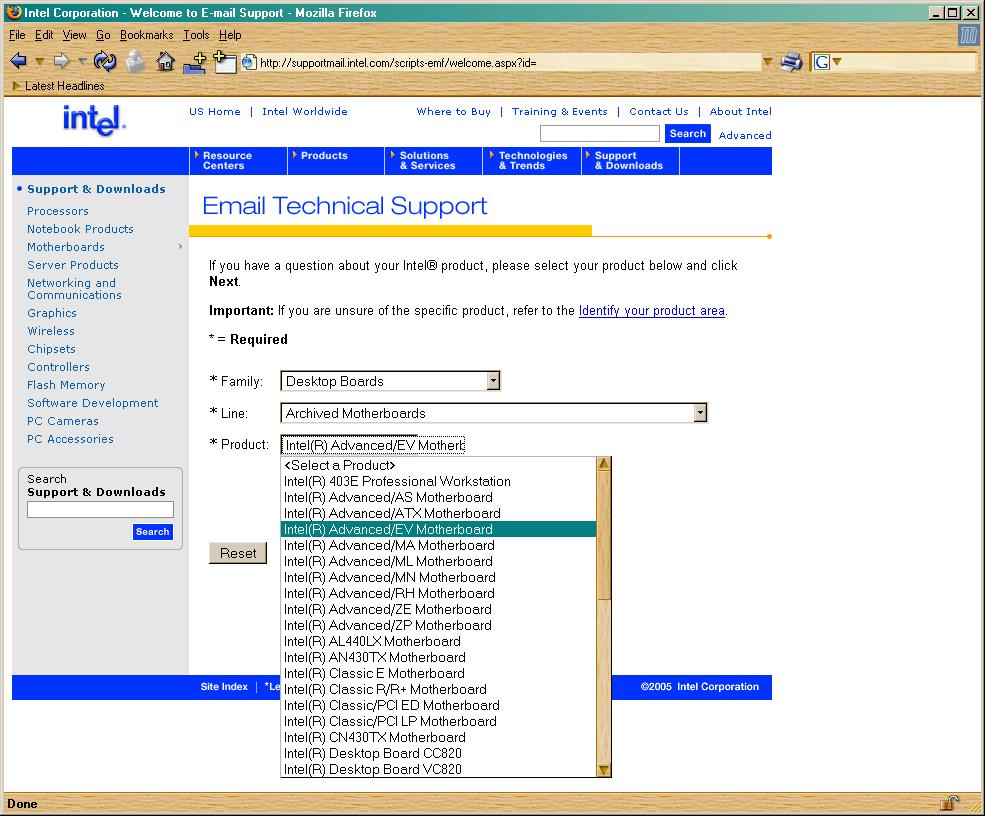
Task: Click the sidebar Search button
Action: [x=153, y=531]
